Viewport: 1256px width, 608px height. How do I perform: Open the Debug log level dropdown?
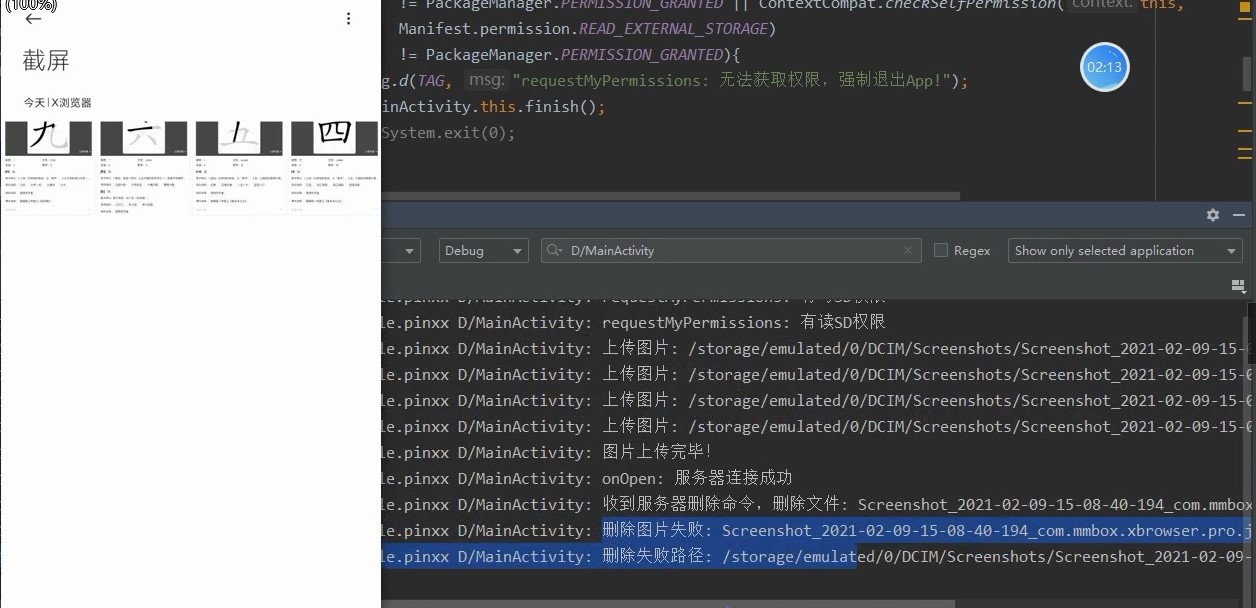click(x=484, y=250)
